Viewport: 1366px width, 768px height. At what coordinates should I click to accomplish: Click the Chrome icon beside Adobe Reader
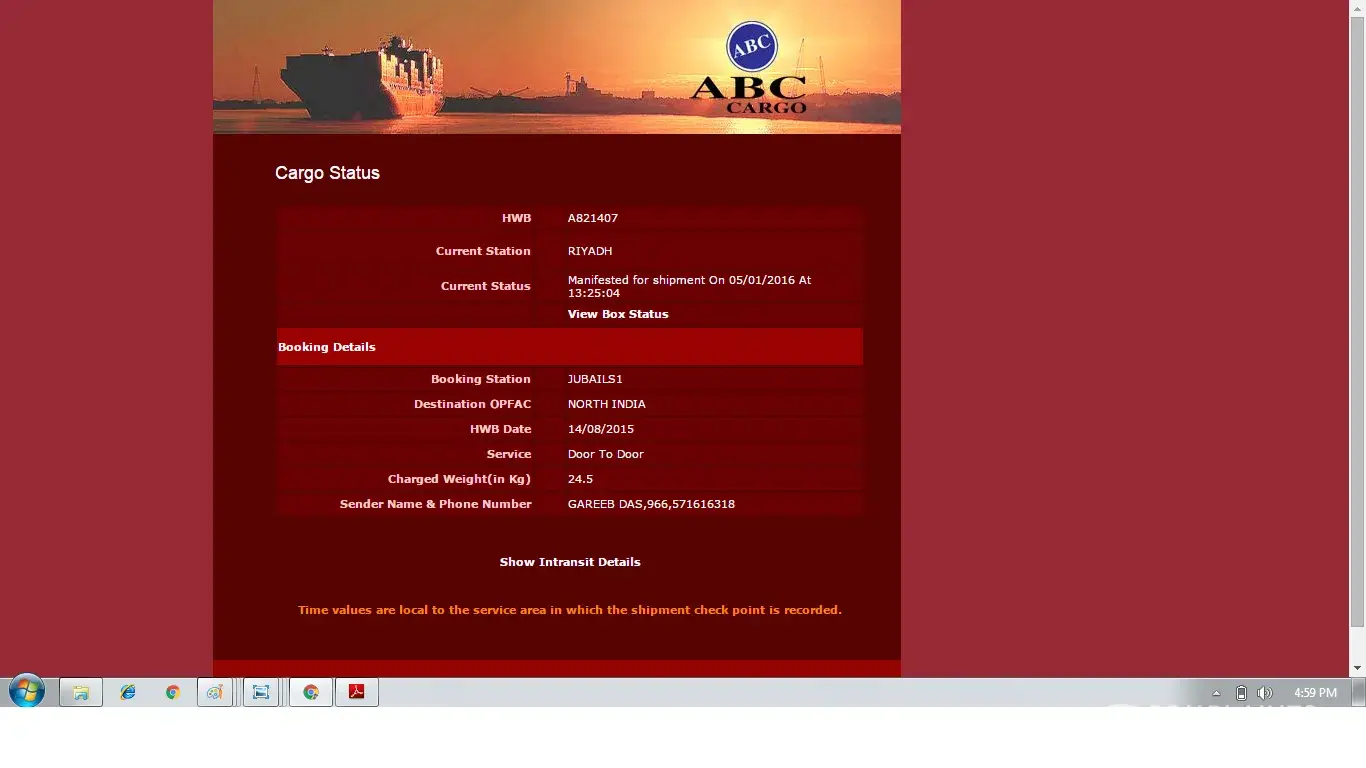[x=311, y=692]
